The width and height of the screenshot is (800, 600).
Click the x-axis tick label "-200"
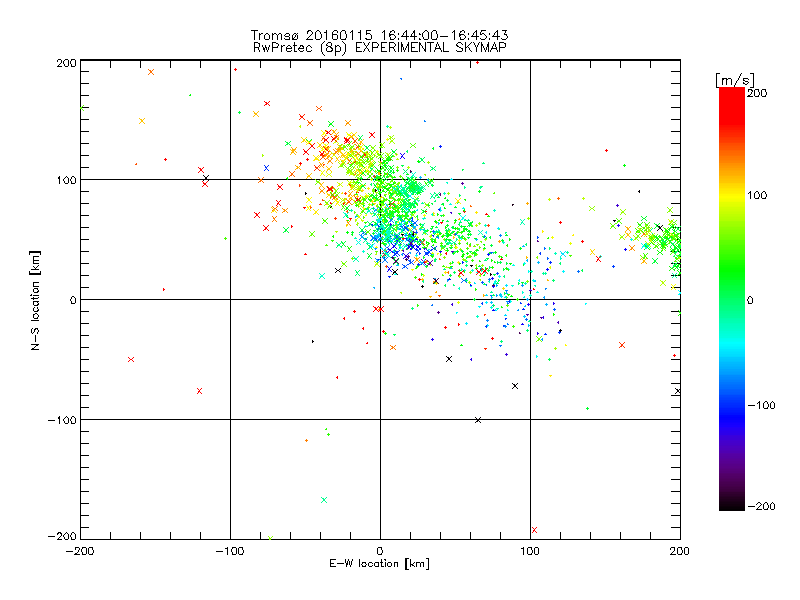(80, 551)
